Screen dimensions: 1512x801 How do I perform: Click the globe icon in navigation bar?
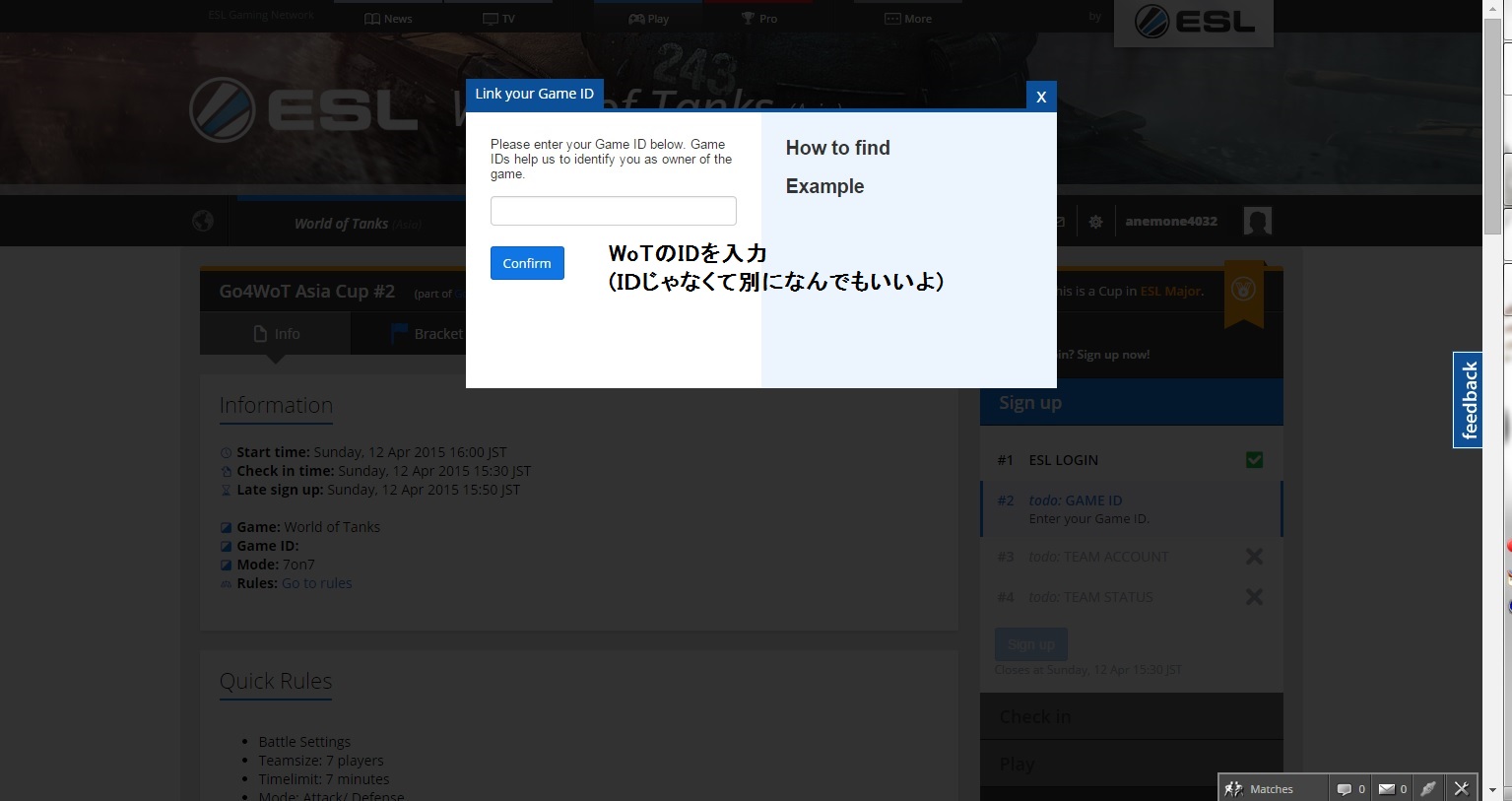tap(203, 222)
